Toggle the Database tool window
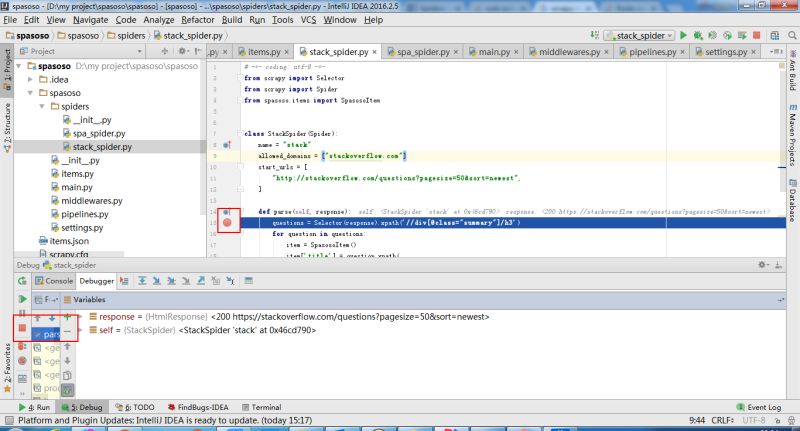Screen dimensions: 800x431 [x=792, y=200]
